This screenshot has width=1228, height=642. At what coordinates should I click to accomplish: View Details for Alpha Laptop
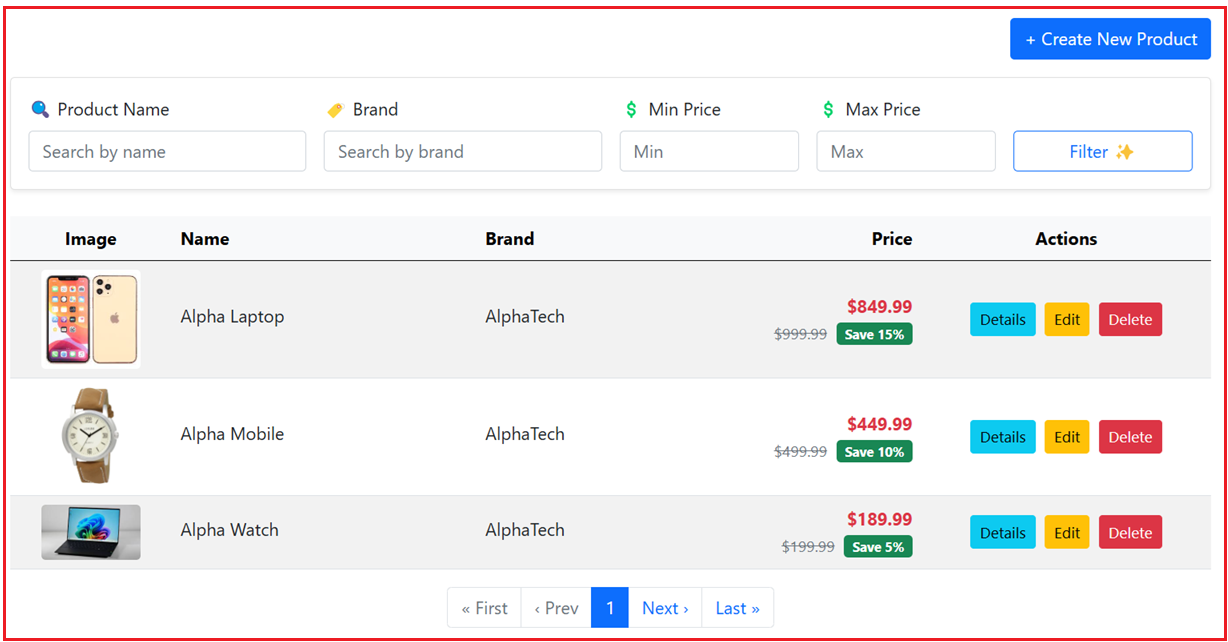[x=1003, y=320]
